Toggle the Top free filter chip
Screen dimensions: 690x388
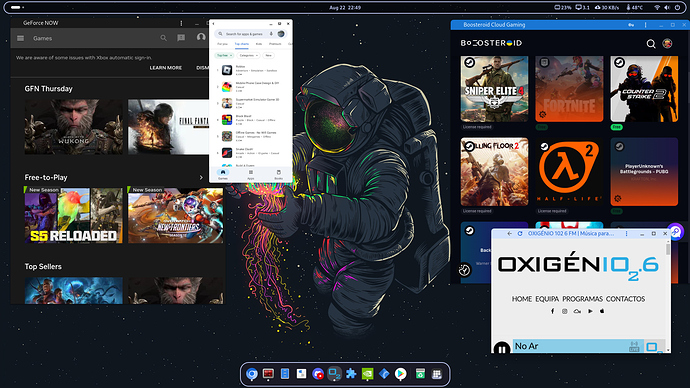pyautogui.click(x=224, y=55)
